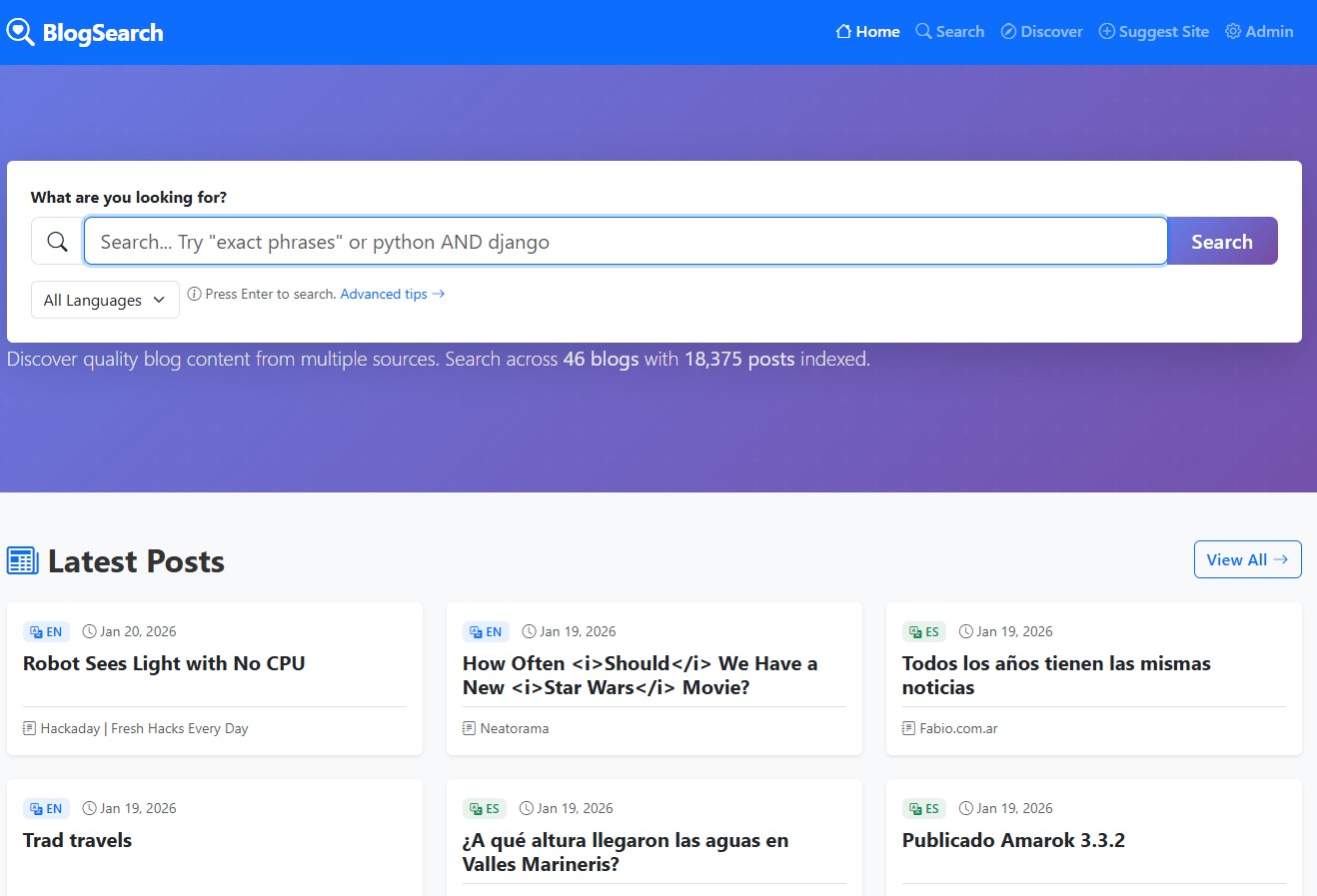Focus the search query input field
Image resolution: width=1317 pixels, height=896 pixels.
(x=625, y=242)
